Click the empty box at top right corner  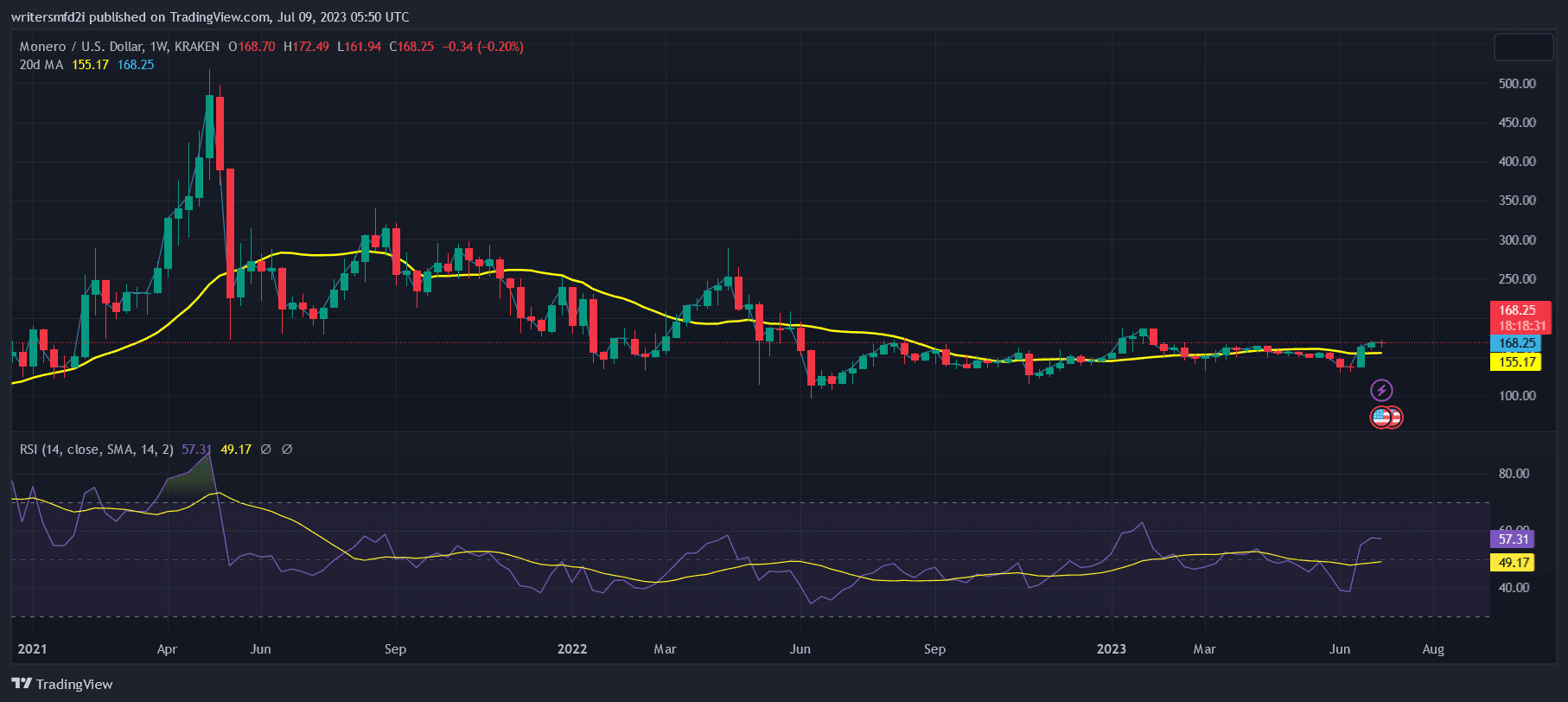(1523, 48)
